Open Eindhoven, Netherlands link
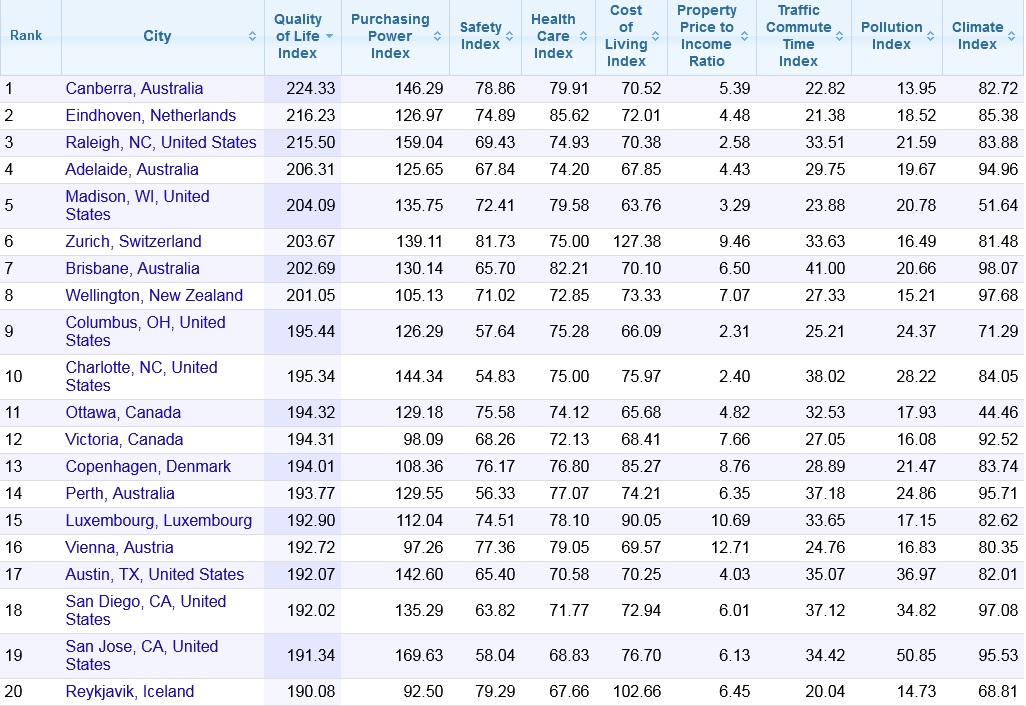 [x=150, y=115]
